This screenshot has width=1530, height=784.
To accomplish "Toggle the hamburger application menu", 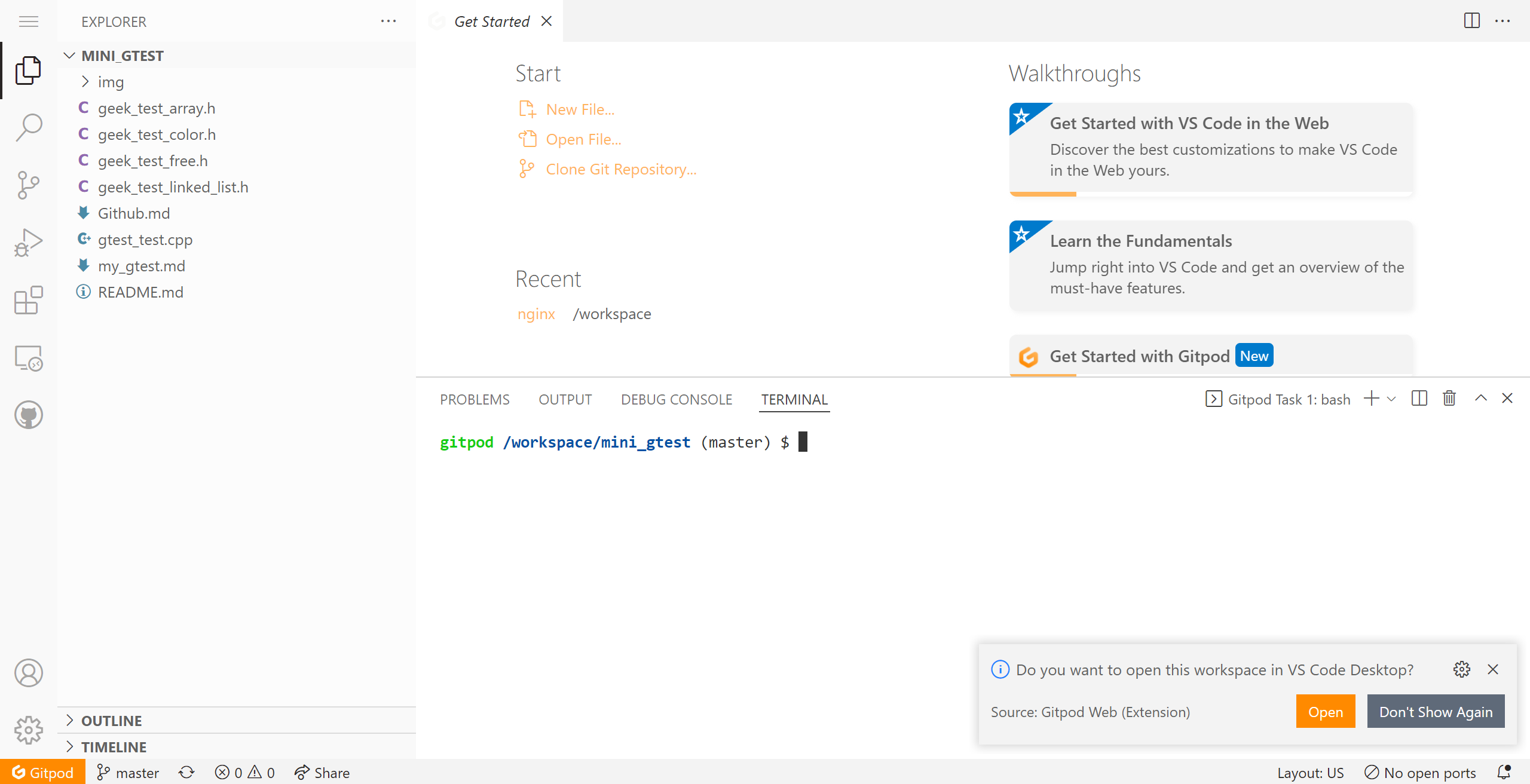I will pyautogui.click(x=28, y=22).
